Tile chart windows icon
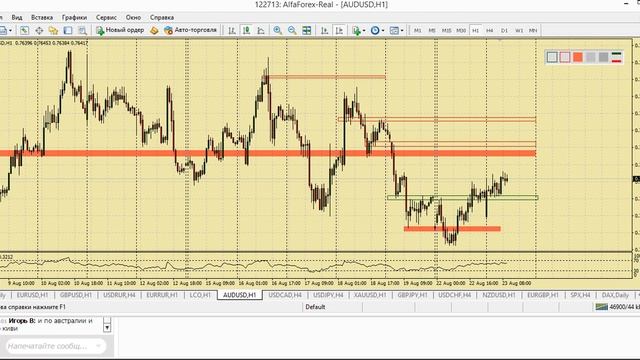The image size is (640, 360). (x=307, y=30)
